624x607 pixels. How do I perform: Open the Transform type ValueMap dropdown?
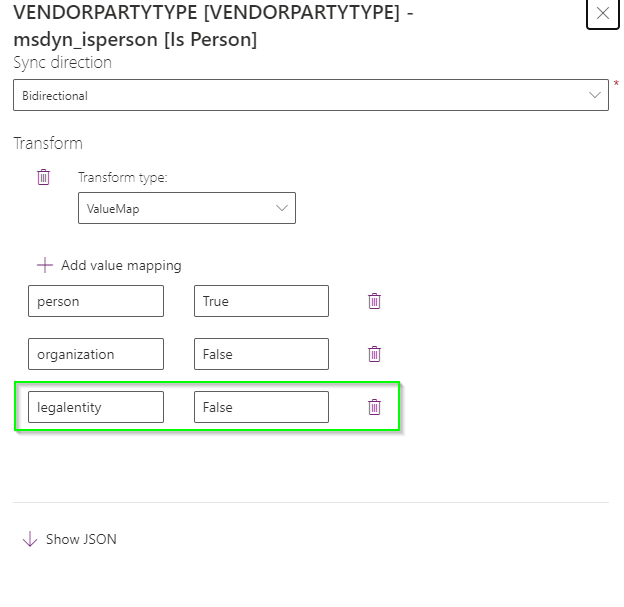(x=187, y=208)
